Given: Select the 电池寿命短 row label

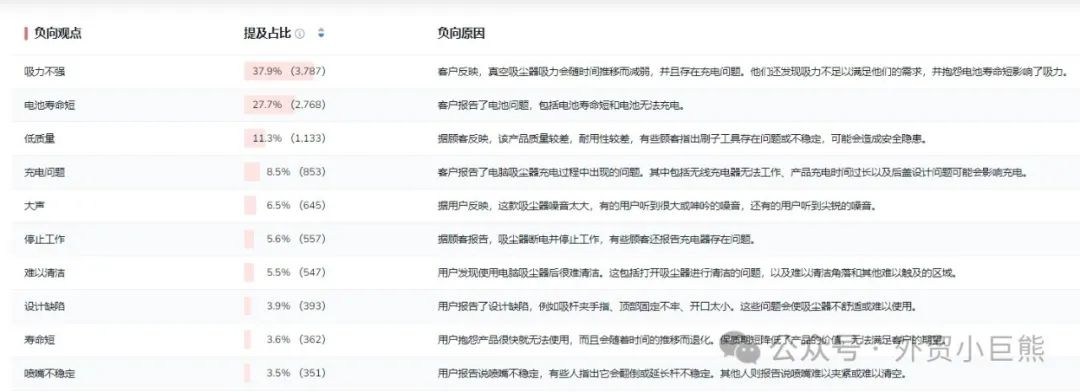Looking at the screenshot, I should 50,105.
